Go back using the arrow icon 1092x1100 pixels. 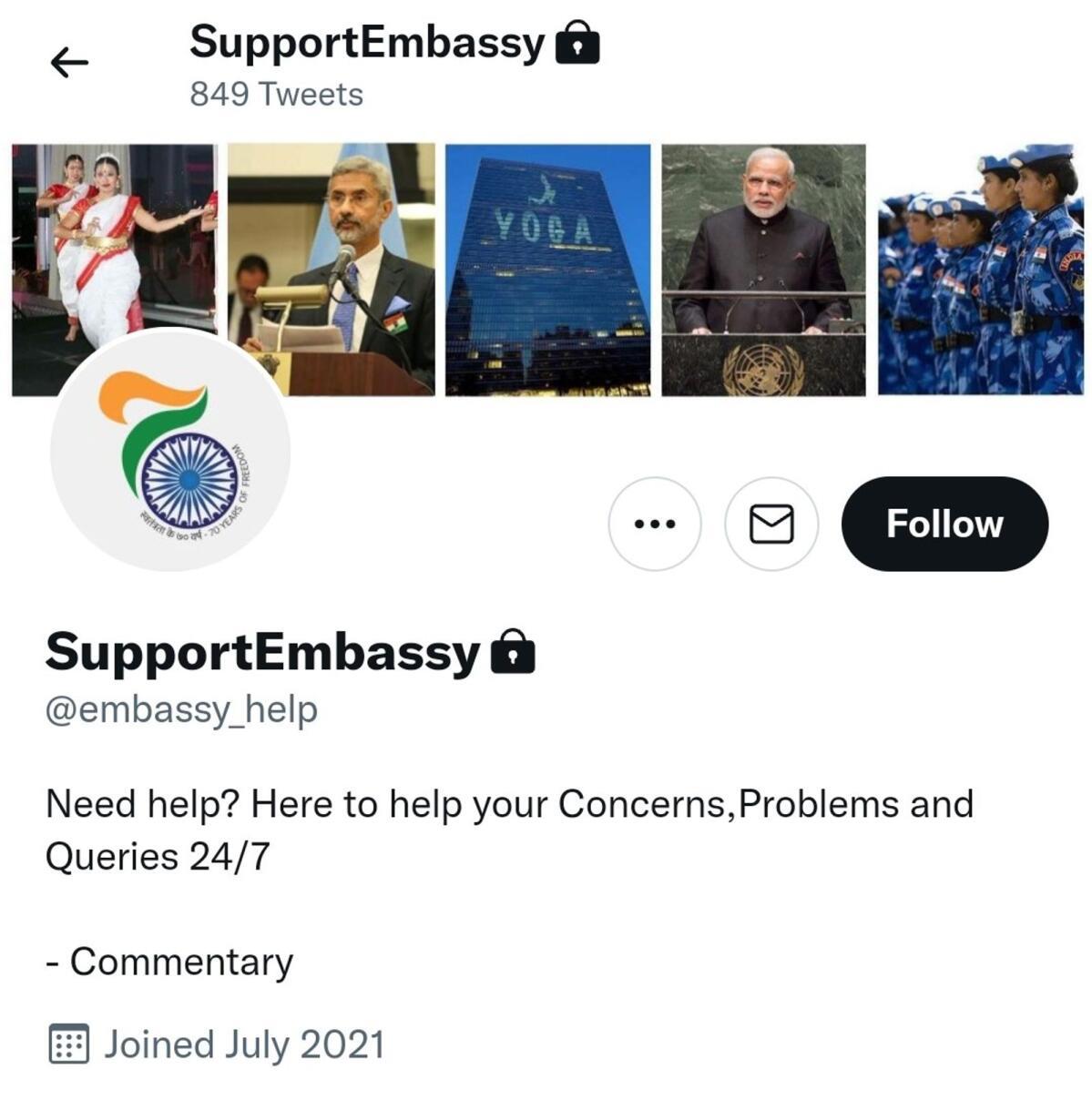pos(69,62)
